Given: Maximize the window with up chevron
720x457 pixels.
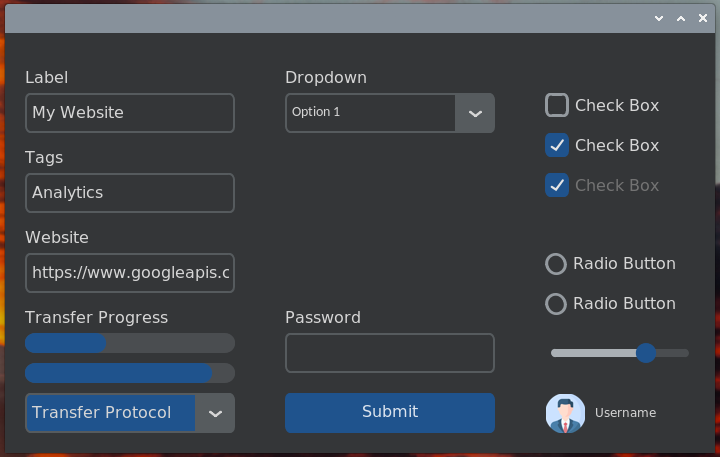Looking at the screenshot, I should click(x=681, y=18).
